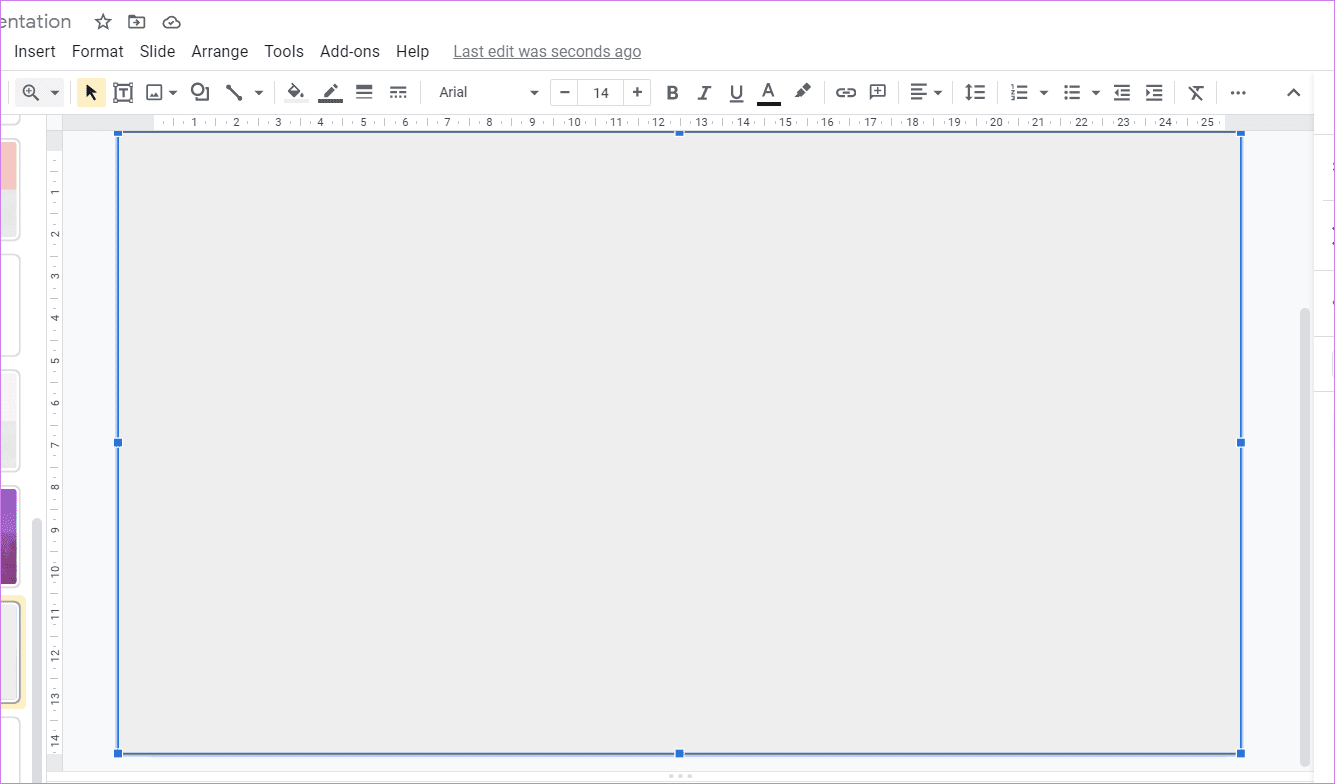
Task: Click the Clear formatting icon
Action: click(x=1196, y=93)
